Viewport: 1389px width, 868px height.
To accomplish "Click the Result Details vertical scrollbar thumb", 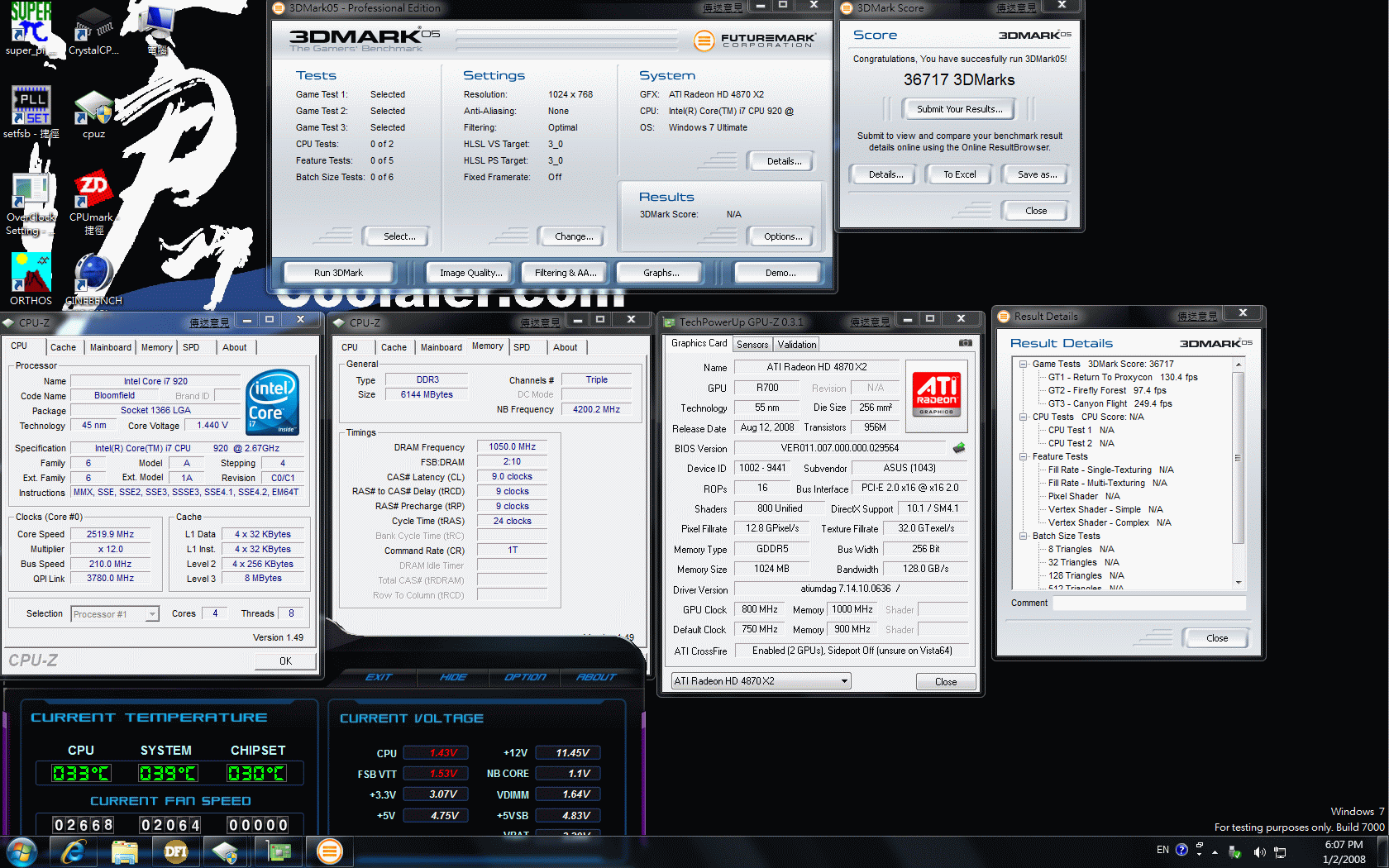I will point(1238,456).
